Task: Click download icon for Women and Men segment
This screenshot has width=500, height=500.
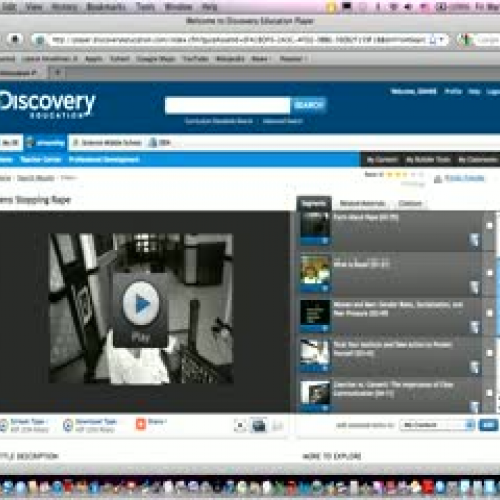Action: pyautogui.click(x=474, y=327)
